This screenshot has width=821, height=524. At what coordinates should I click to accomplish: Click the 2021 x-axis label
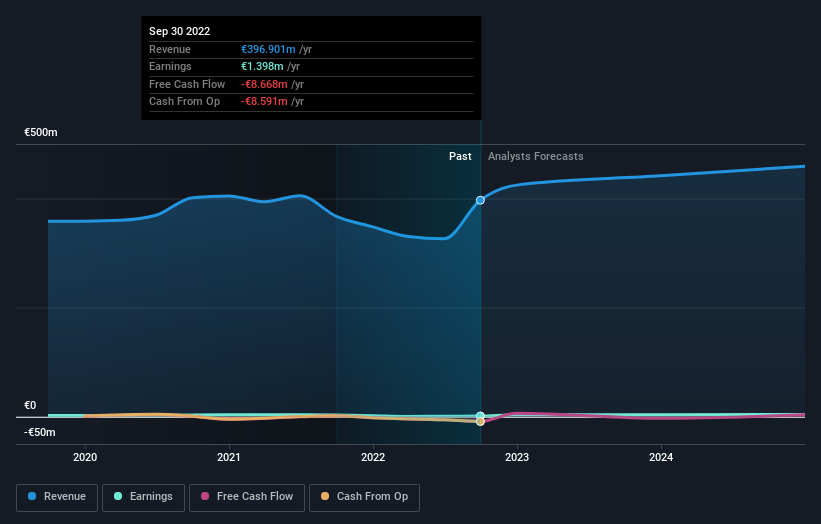(x=229, y=458)
